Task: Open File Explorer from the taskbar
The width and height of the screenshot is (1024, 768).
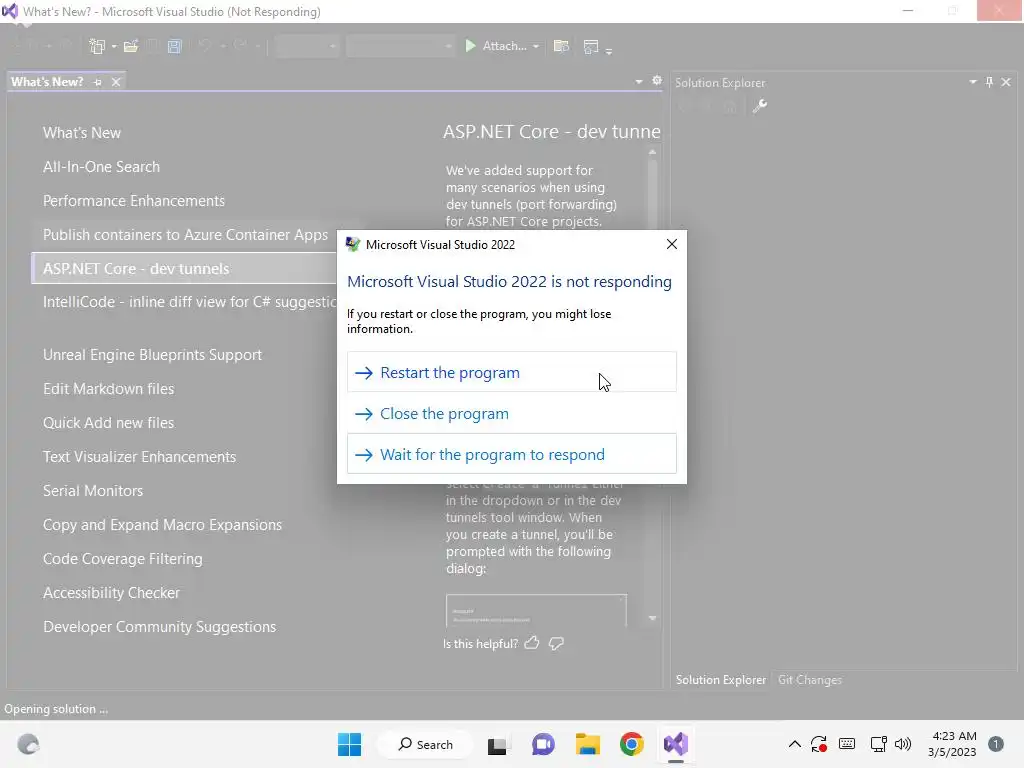Action: (588, 744)
